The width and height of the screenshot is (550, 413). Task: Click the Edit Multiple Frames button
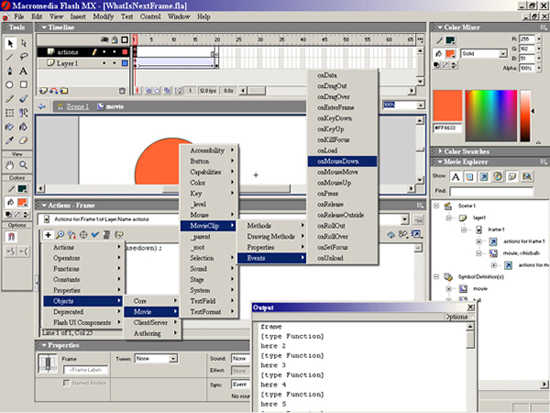167,91
